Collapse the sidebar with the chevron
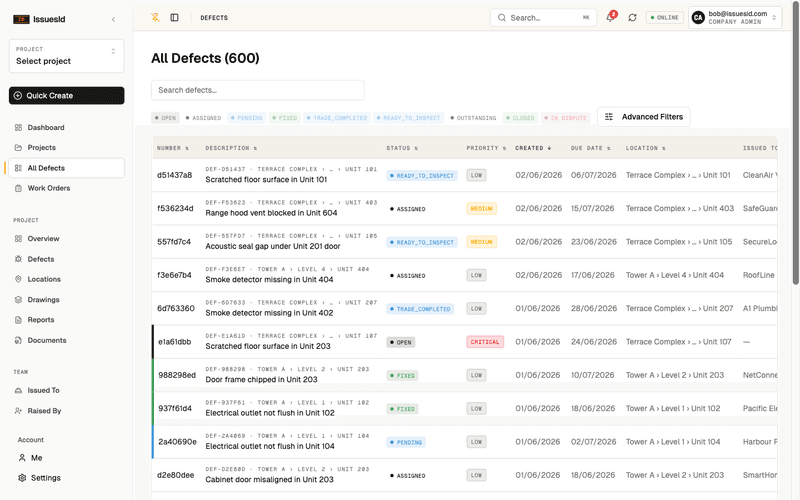Viewport: 800px width, 500px height. tap(113, 19)
